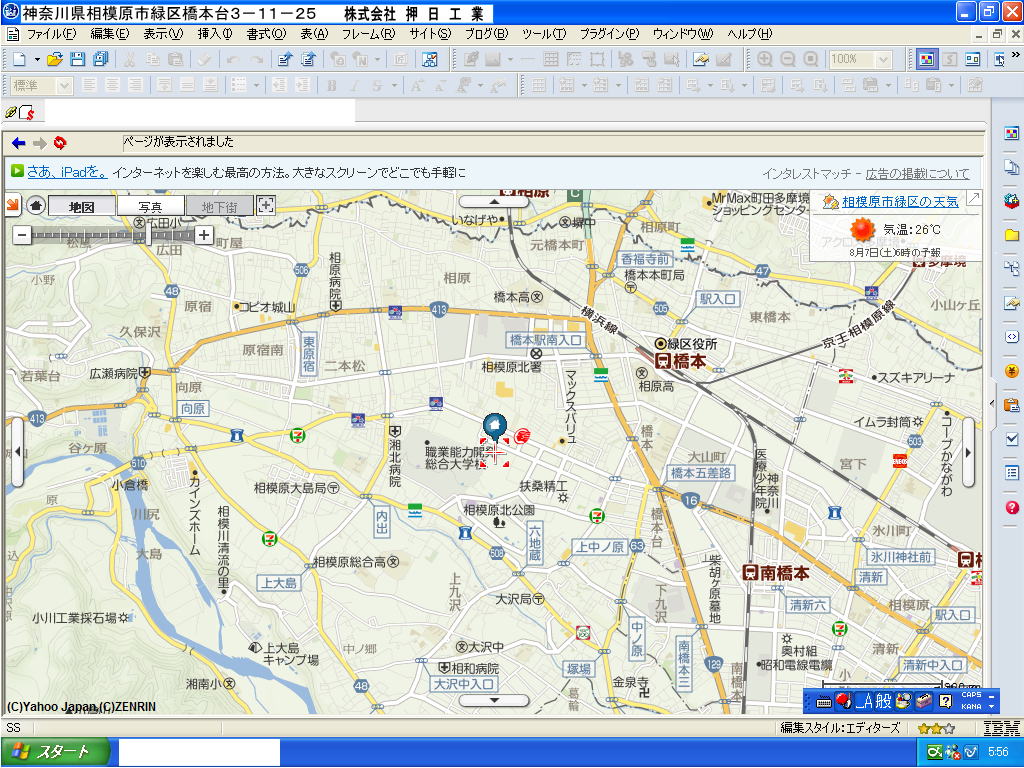Screen dimensions: 1024x768
Task: Open the ヘルプ(H) menu
Action: 750,34
